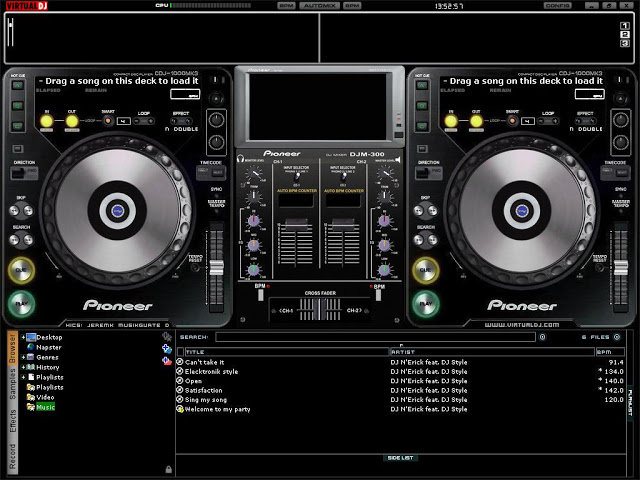Move the cross fader handle
Image resolution: width=640 pixels, height=480 pixels.
[x=319, y=309]
